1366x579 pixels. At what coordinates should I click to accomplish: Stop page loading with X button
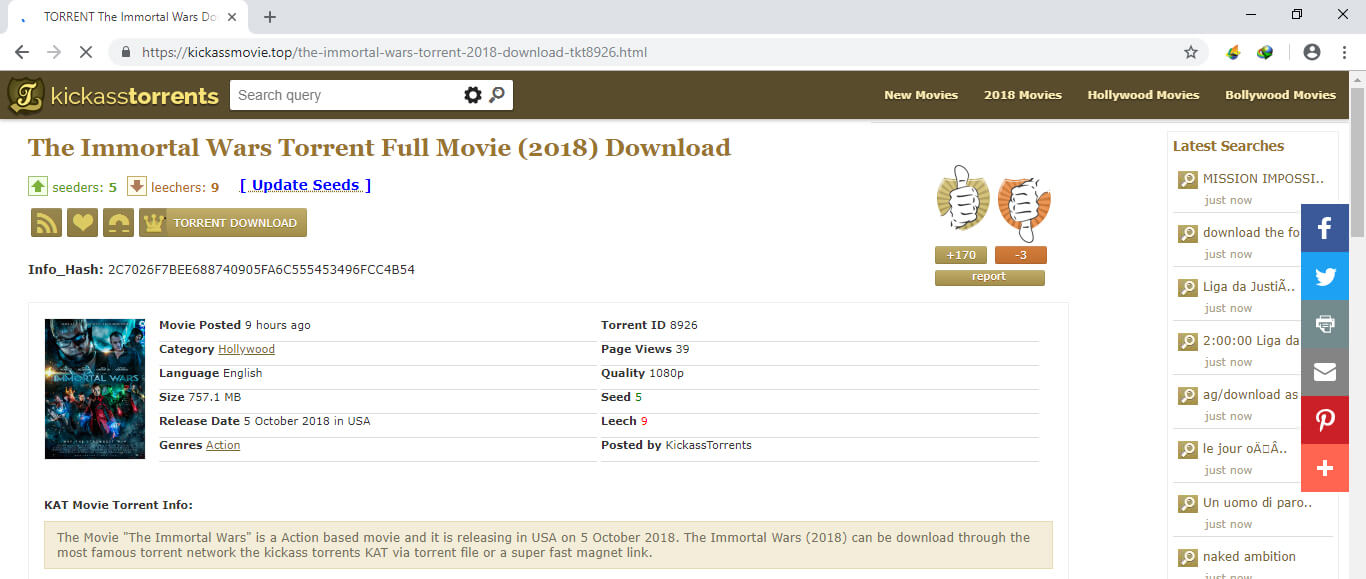[87, 52]
